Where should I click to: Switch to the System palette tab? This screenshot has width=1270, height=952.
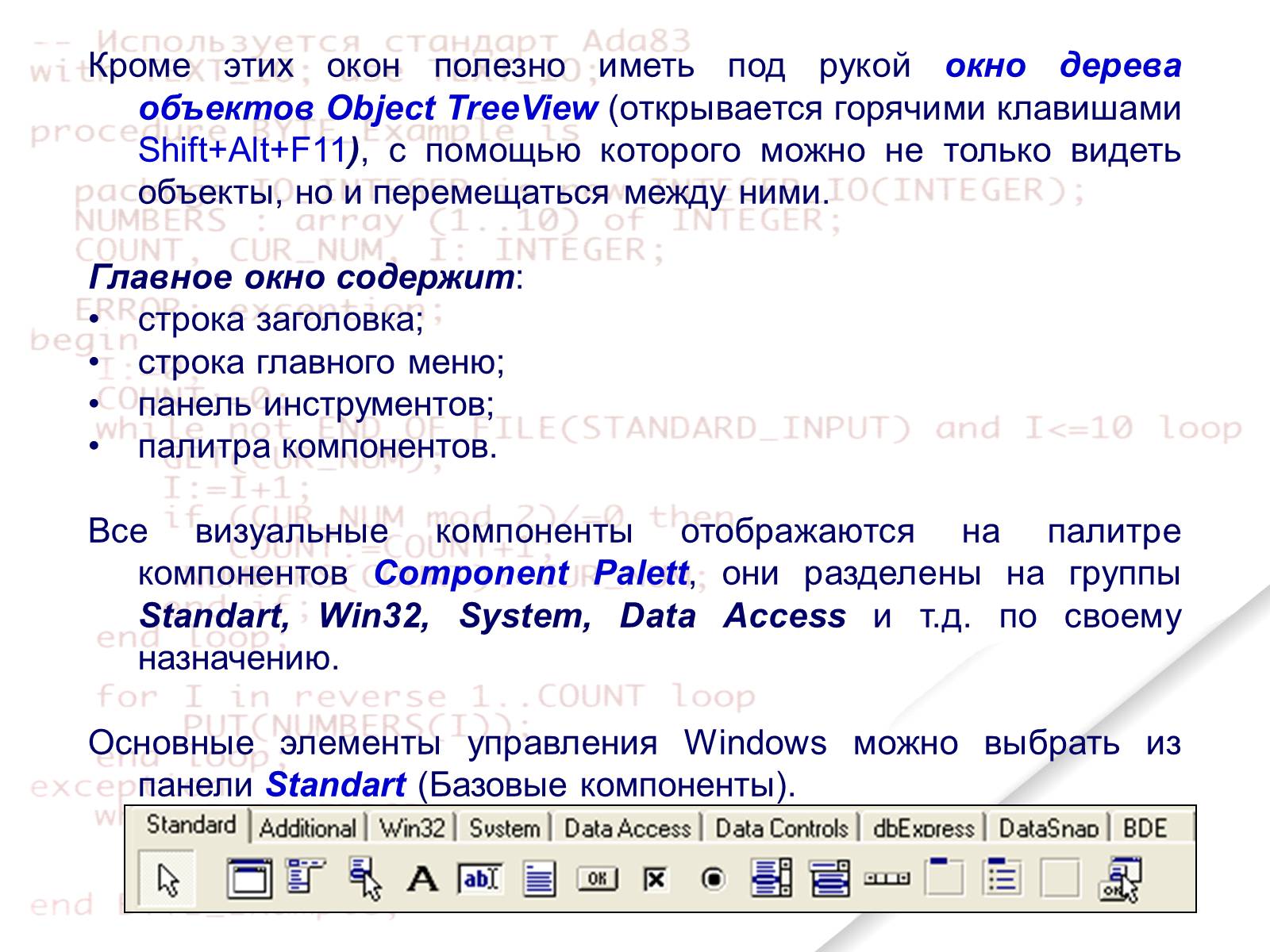[505, 829]
